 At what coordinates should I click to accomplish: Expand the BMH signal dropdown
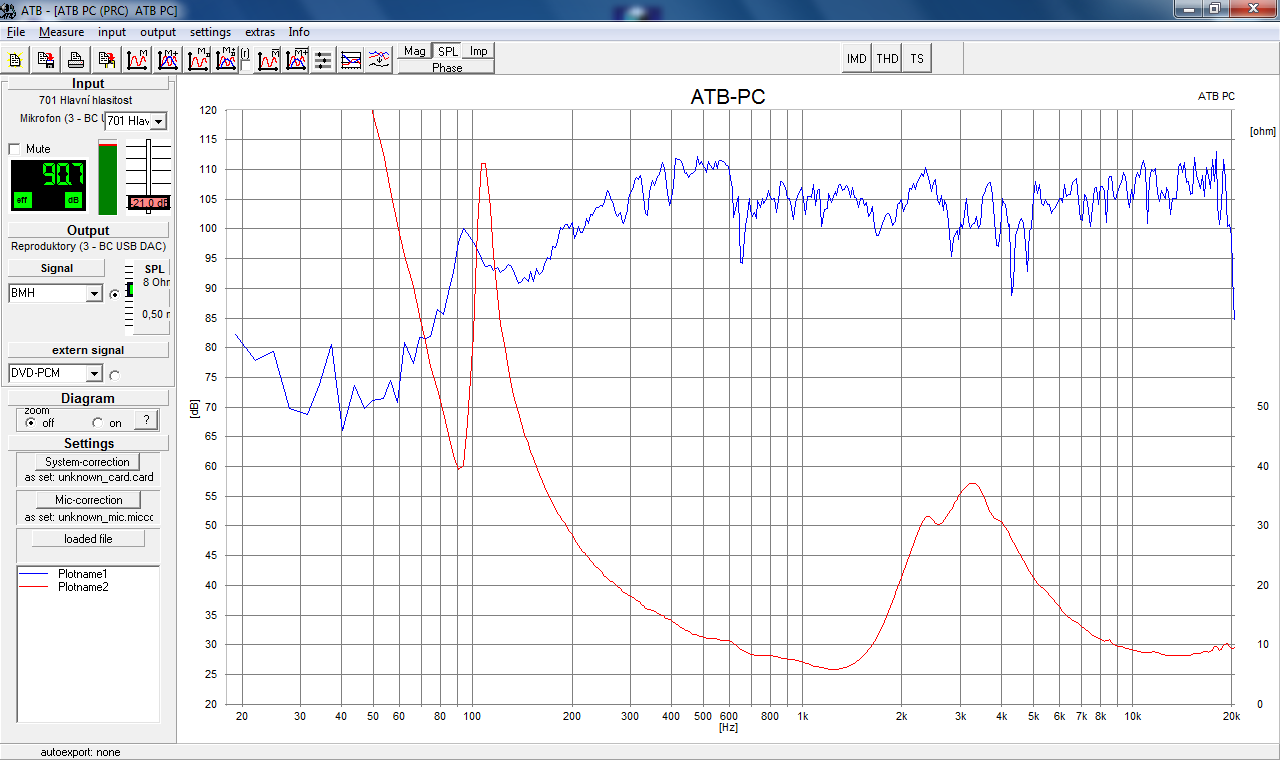click(x=94, y=294)
